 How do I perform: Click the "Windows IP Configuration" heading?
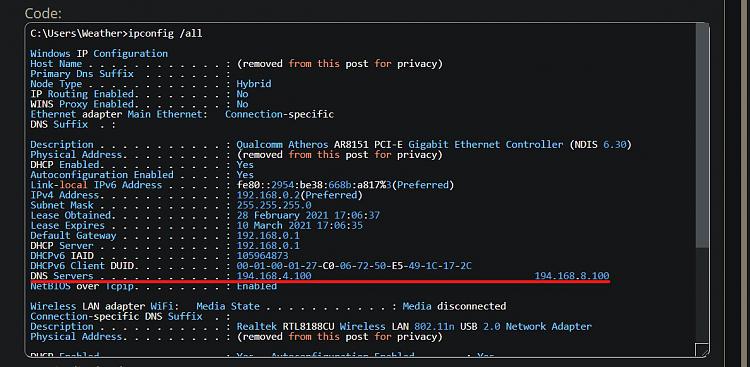point(99,54)
